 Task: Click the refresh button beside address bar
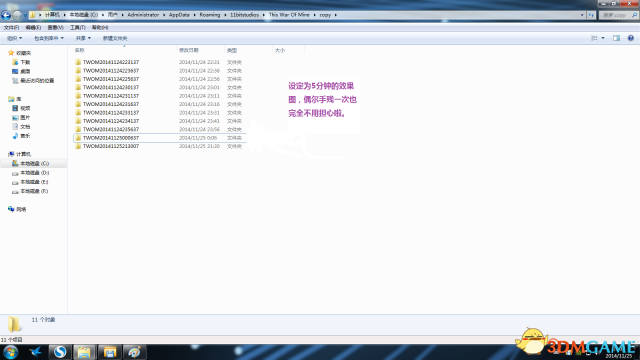[x=591, y=15]
